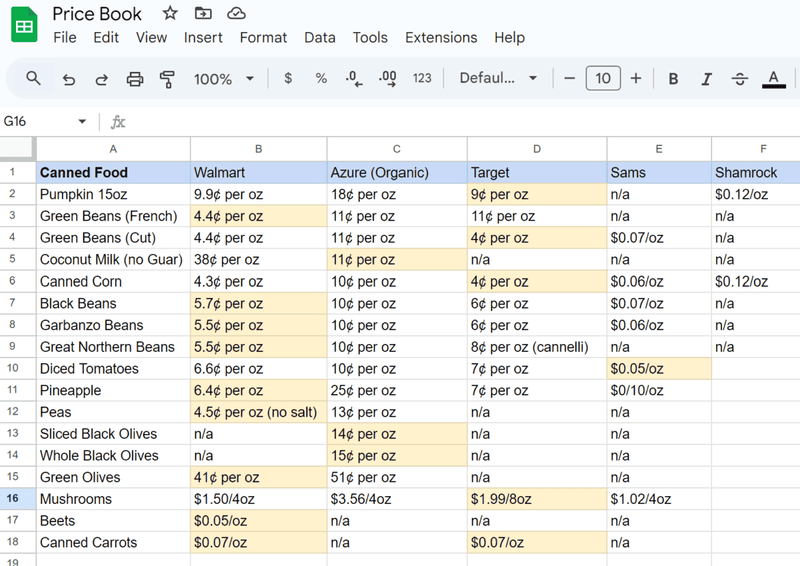Viewport: 800px width, 566px height.
Task: Star the Price Book document
Action: [x=170, y=13]
